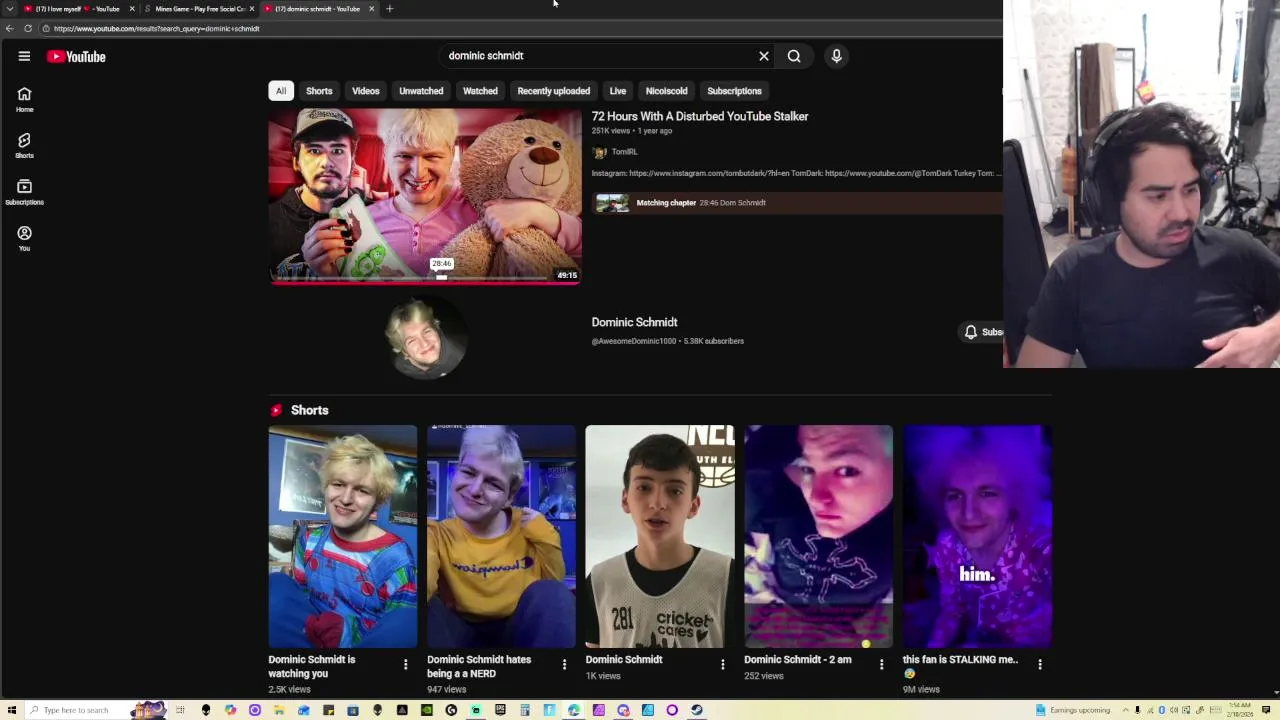Reload the page with the refresh icon
Viewport: 1280px width, 720px height.
(28, 28)
